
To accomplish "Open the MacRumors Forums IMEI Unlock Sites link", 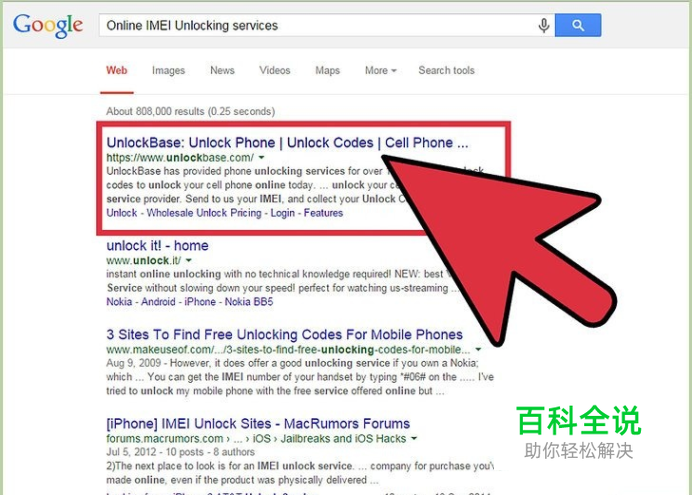I will tap(258, 424).
